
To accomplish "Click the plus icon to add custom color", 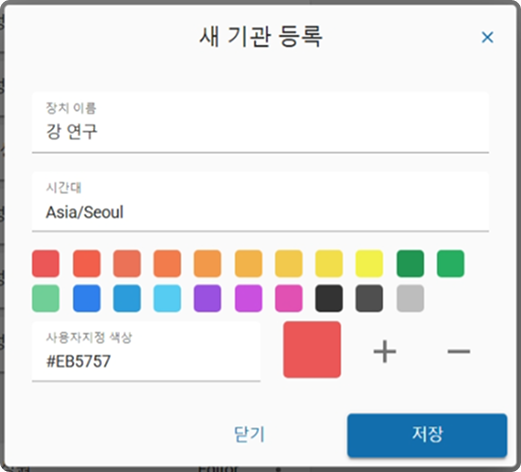I will pos(385,351).
